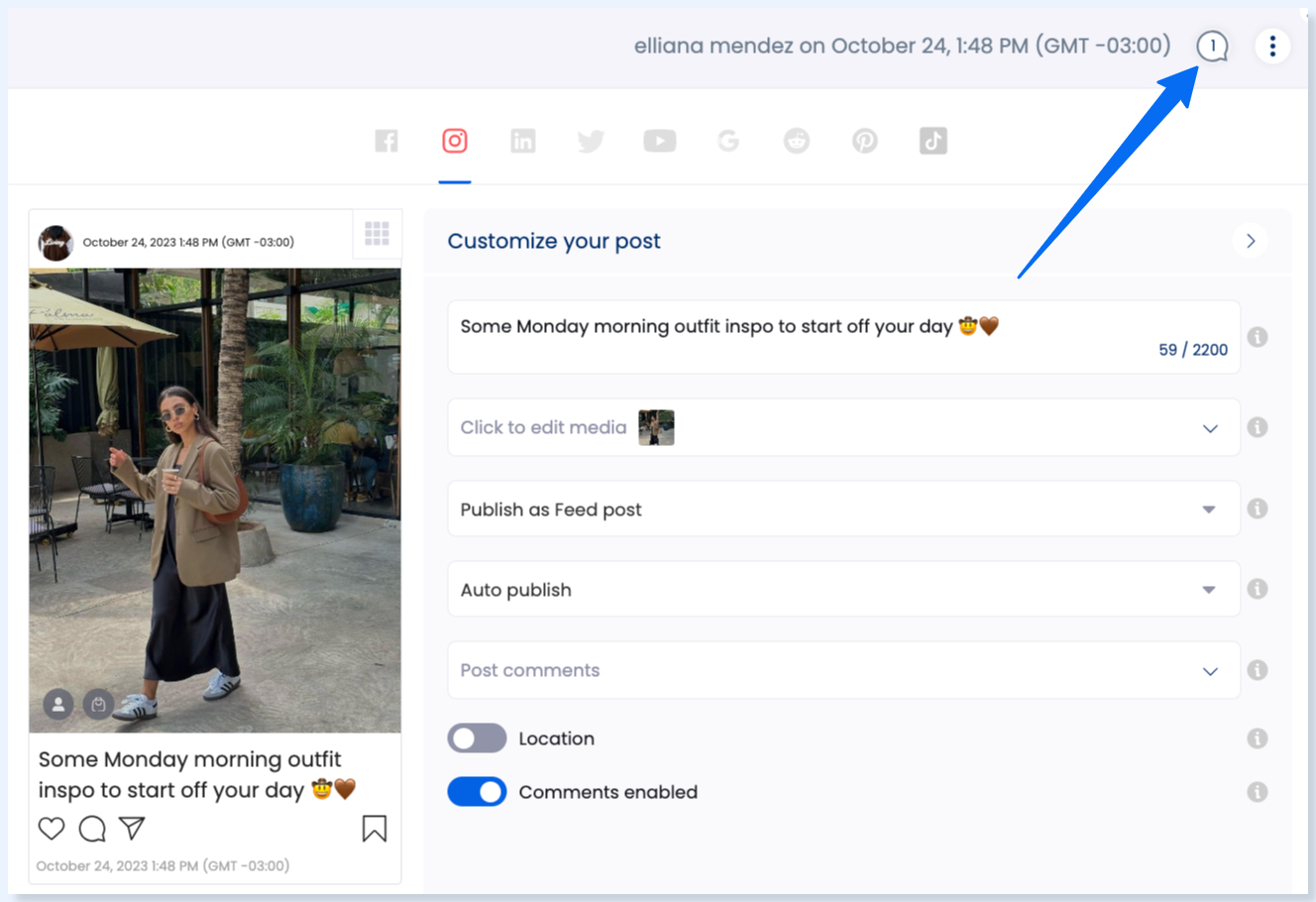Viewport: 1316px width, 902px height.
Task: Click the 59 / 2200 character counter
Action: [x=1193, y=350]
